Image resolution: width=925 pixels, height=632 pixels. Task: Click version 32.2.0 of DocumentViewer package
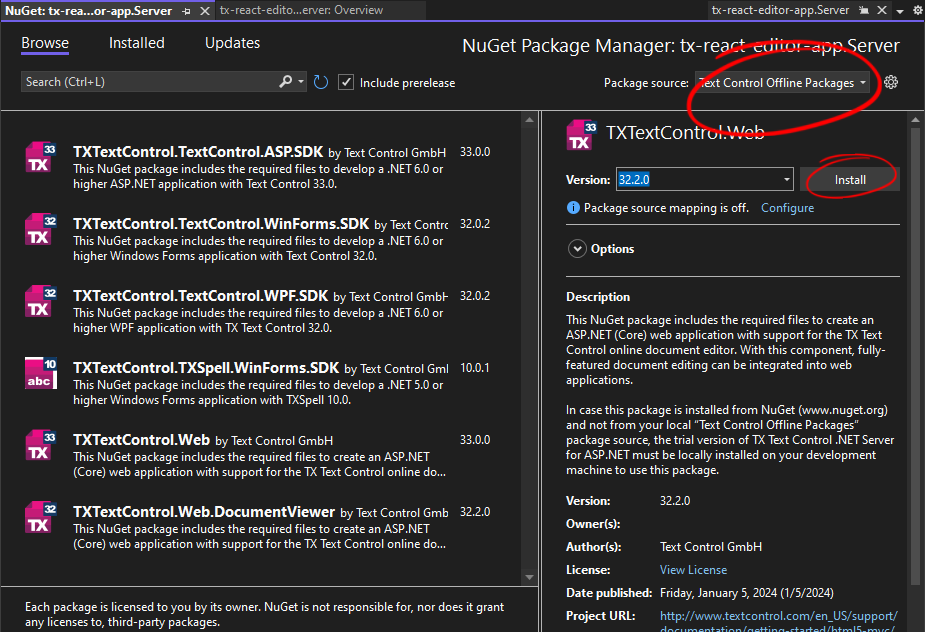[475, 512]
